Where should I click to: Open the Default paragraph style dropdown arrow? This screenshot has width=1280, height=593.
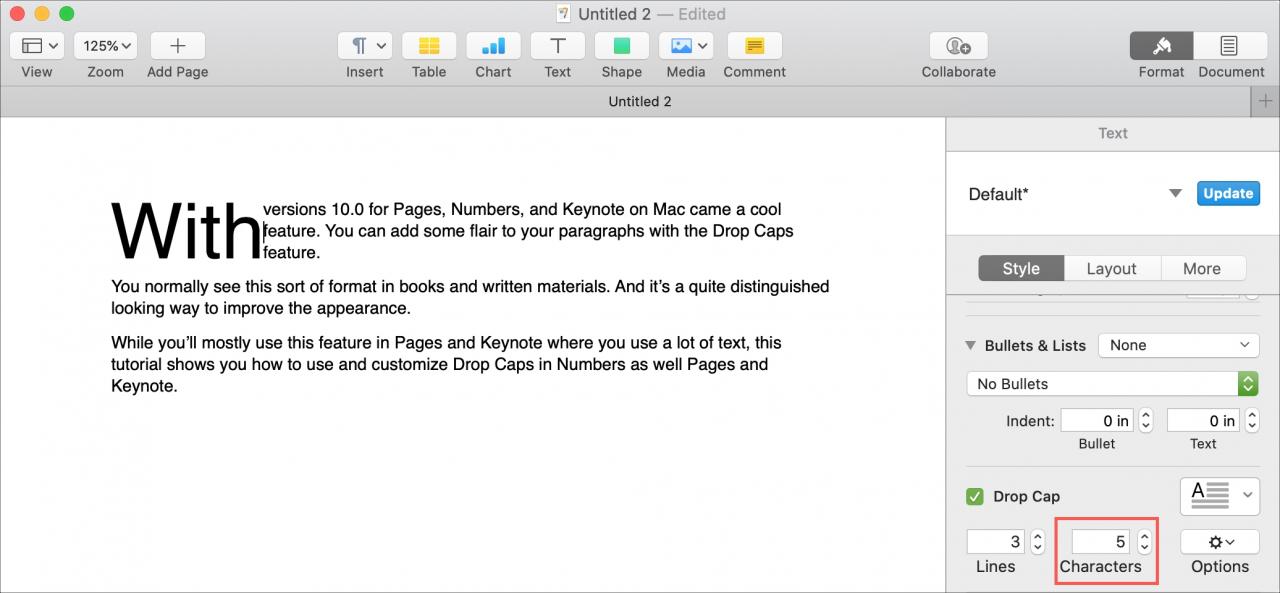(x=1176, y=194)
